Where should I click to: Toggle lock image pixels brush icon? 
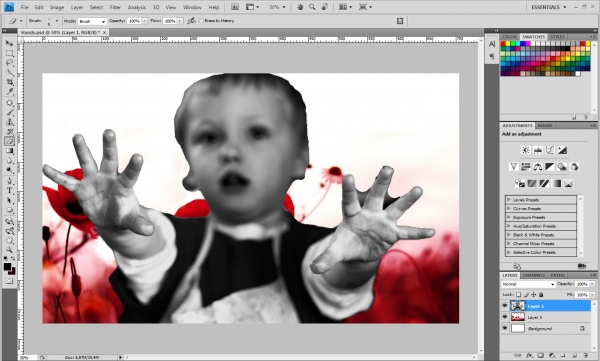point(526,295)
